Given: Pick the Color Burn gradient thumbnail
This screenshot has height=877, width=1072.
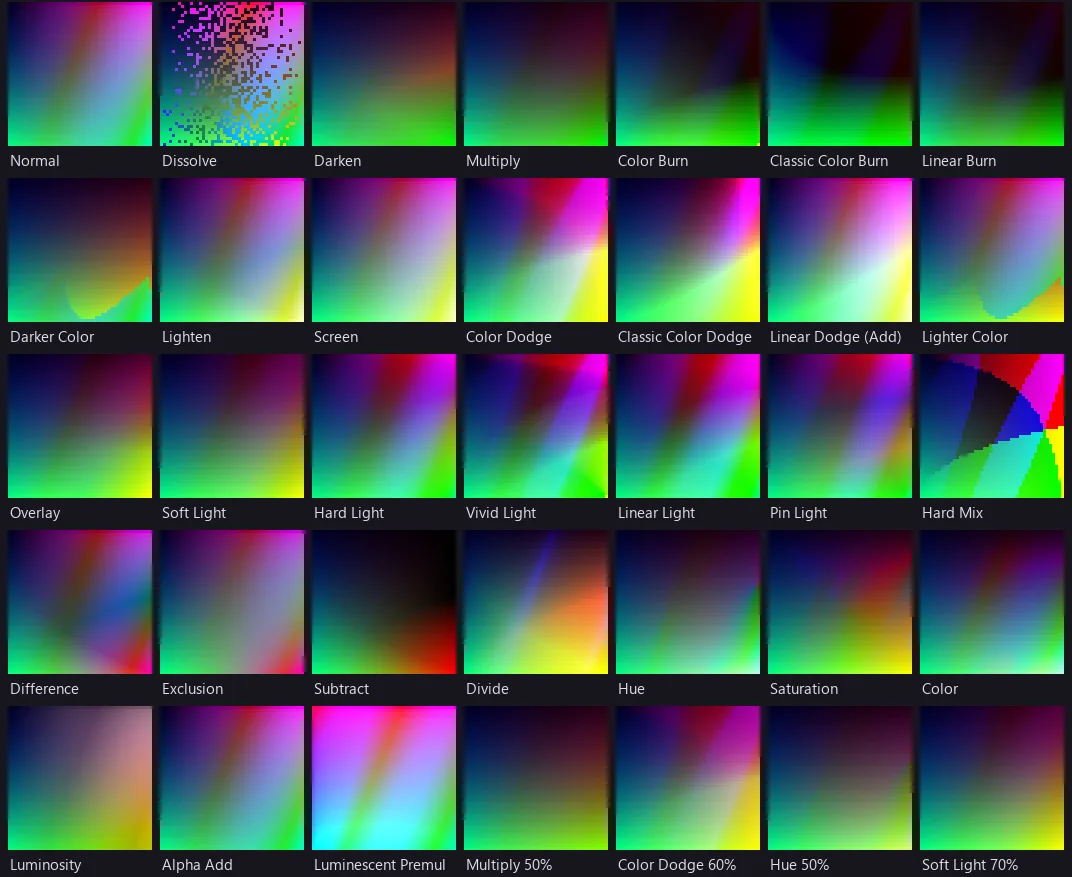Looking at the screenshot, I should [x=688, y=74].
